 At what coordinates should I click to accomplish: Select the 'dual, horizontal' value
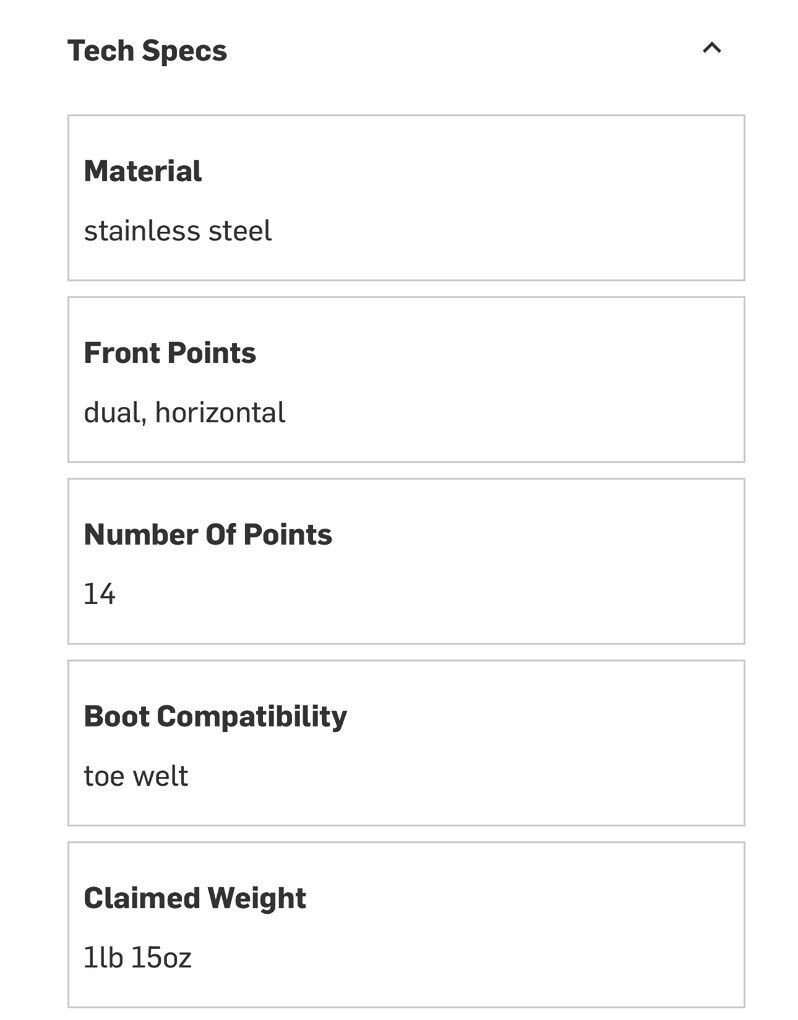tap(185, 413)
